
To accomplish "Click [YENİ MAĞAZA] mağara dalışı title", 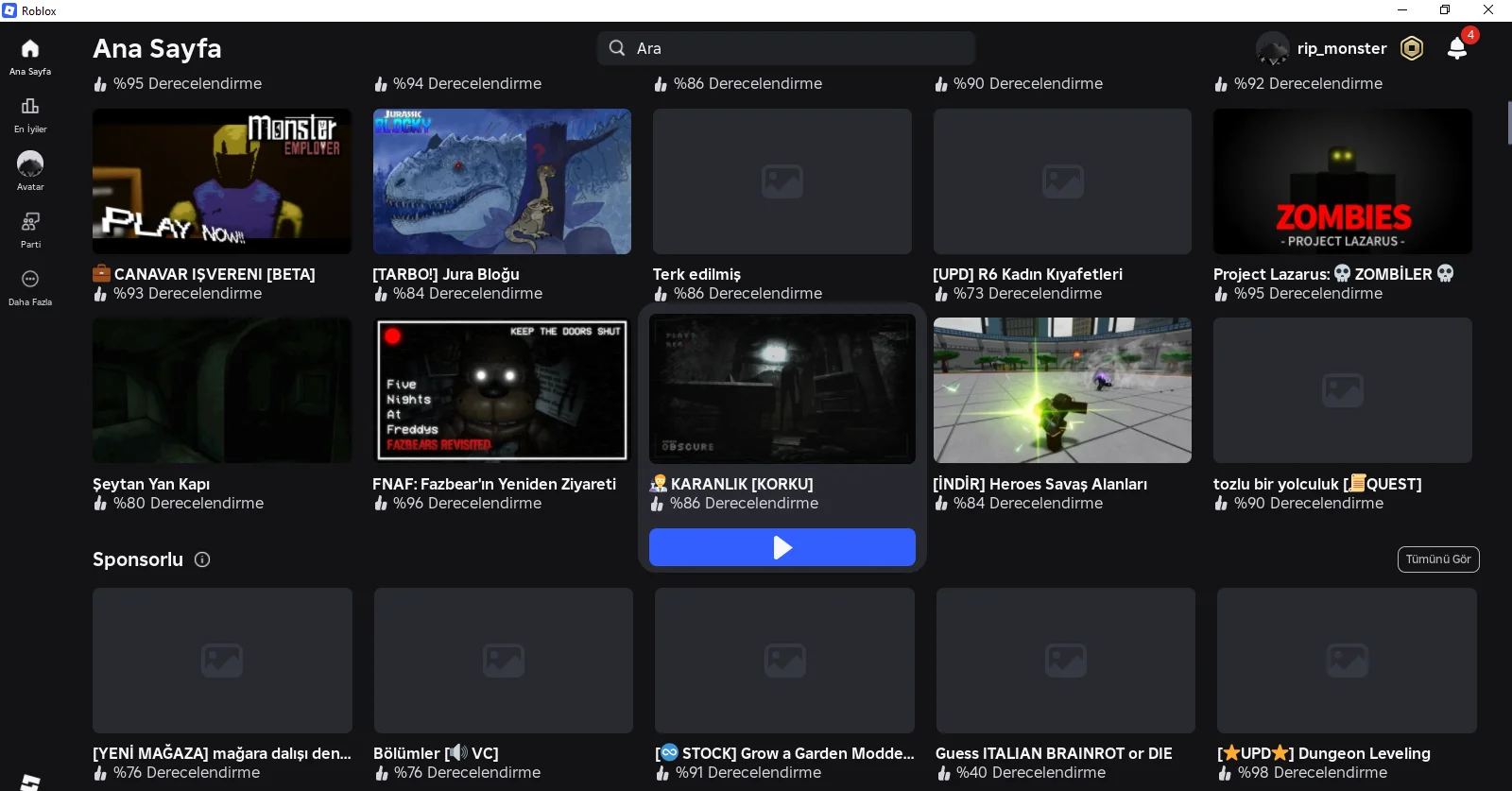I will (222, 753).
